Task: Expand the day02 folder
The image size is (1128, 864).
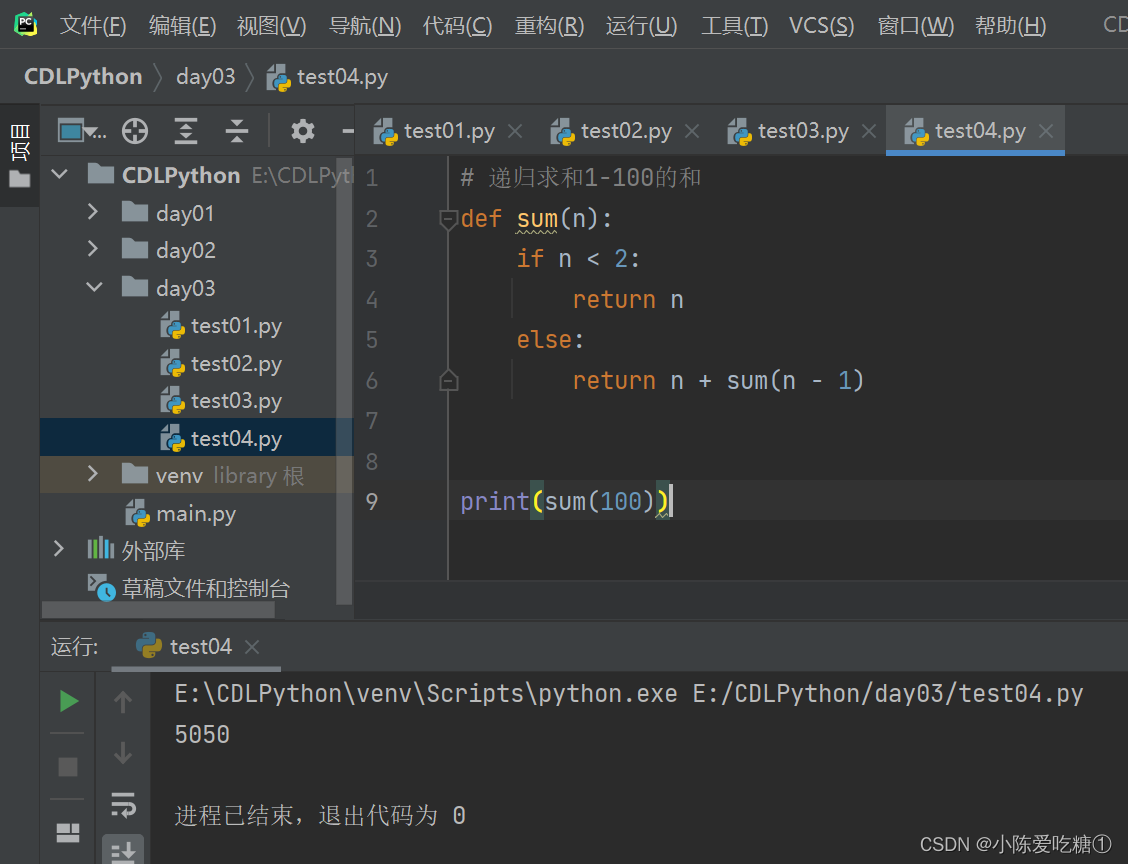Action: 93,249
